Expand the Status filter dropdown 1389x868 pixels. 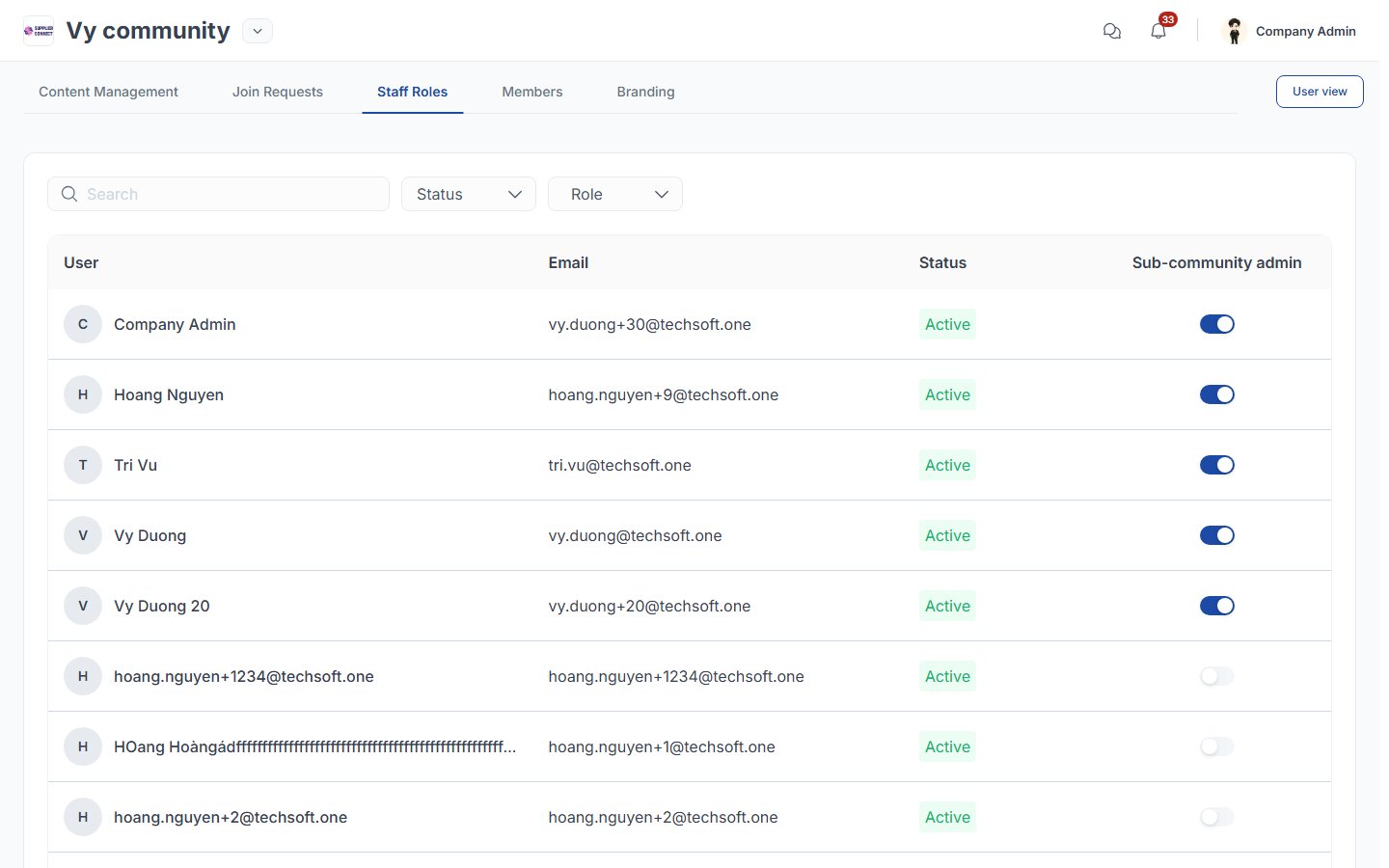(x=469, y=194)
